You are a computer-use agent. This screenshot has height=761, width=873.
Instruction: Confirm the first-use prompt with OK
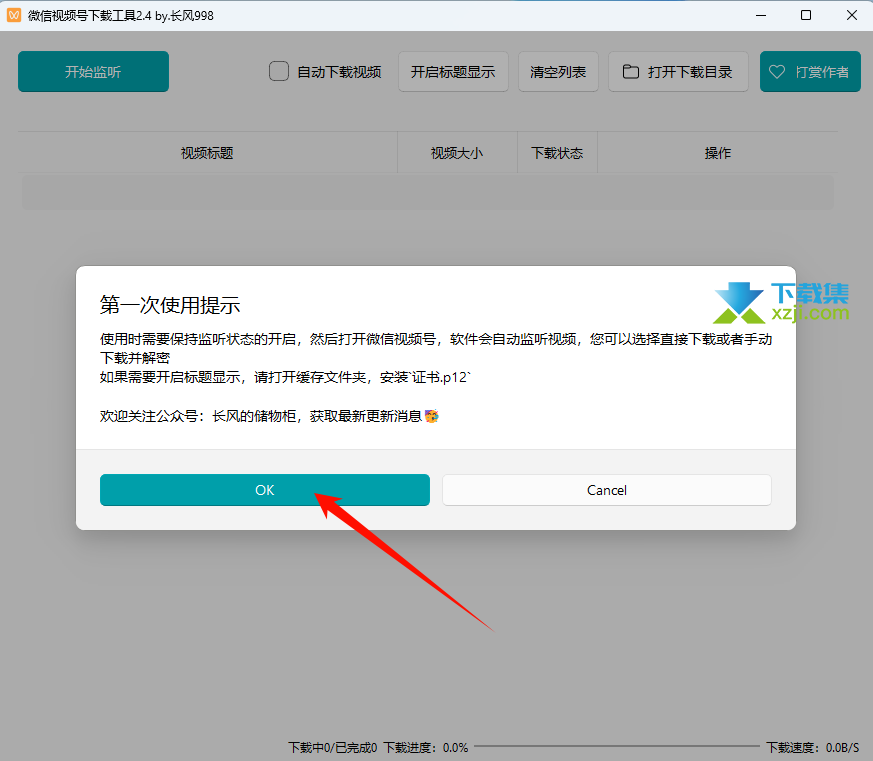click(x=264, y=490)
